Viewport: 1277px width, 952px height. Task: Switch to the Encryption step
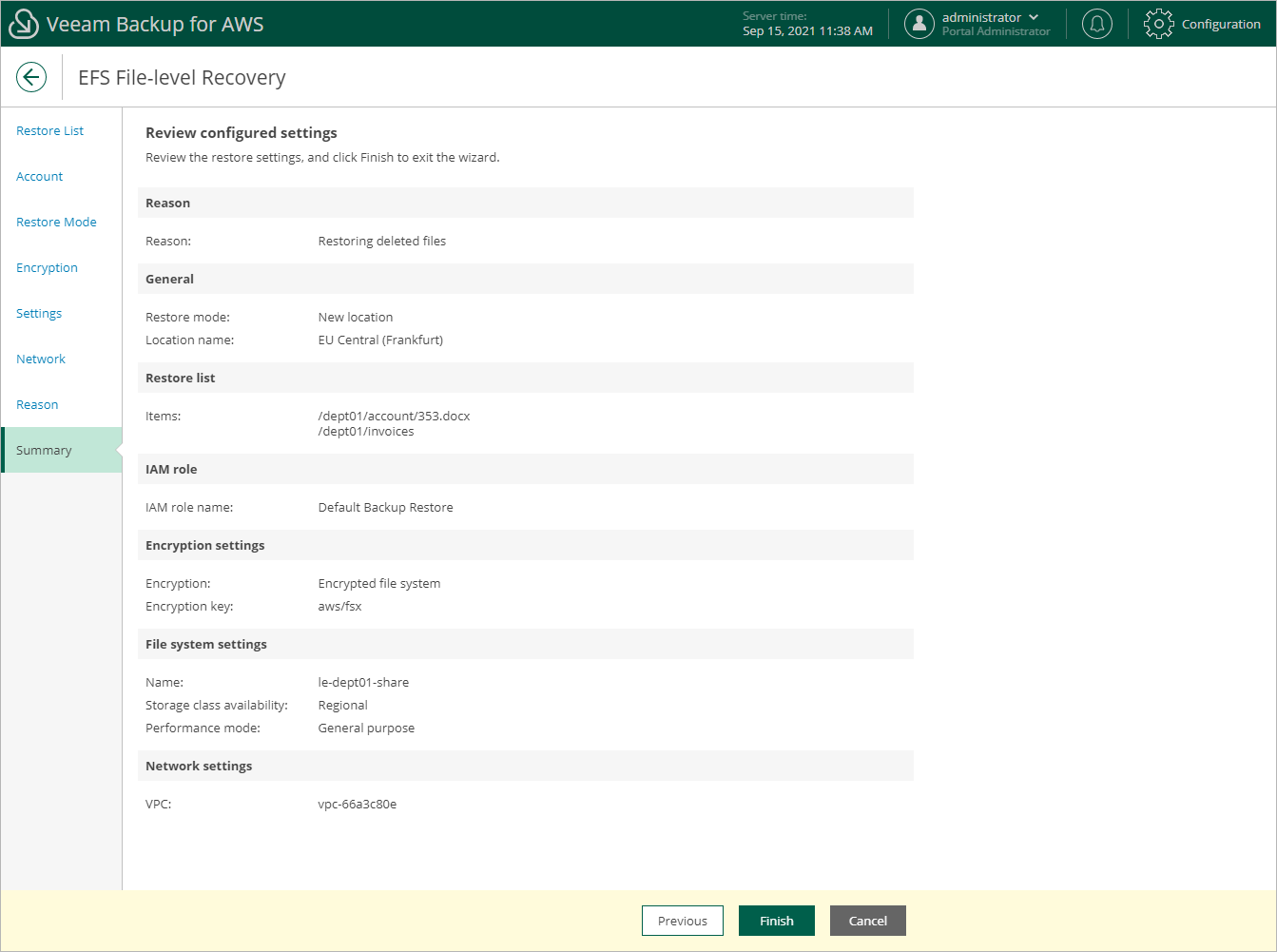click(x=47, y=267)
